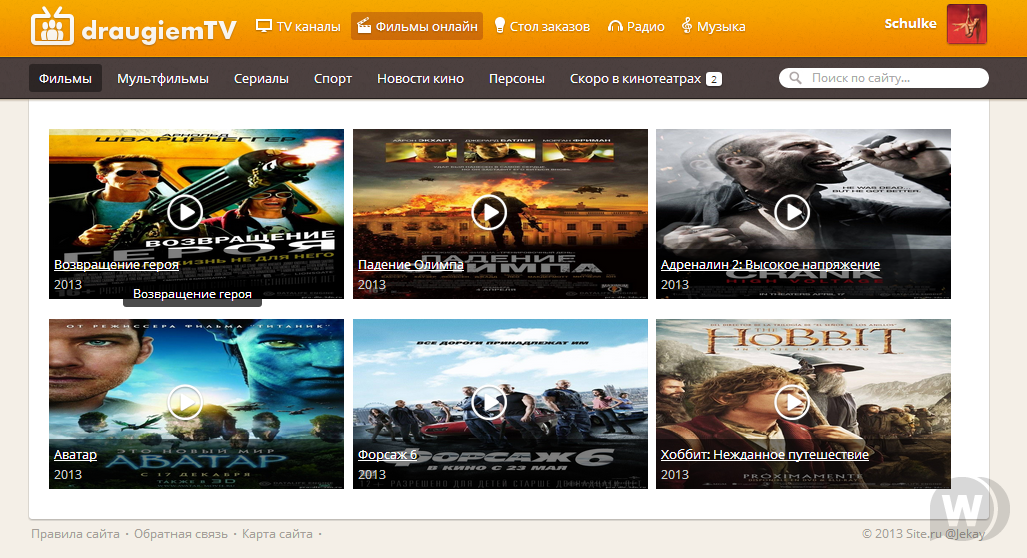Click play icon on Хоббит poster
This screenshot has height=558, width=1027.
pyautogui.click(x=792, y=402)
